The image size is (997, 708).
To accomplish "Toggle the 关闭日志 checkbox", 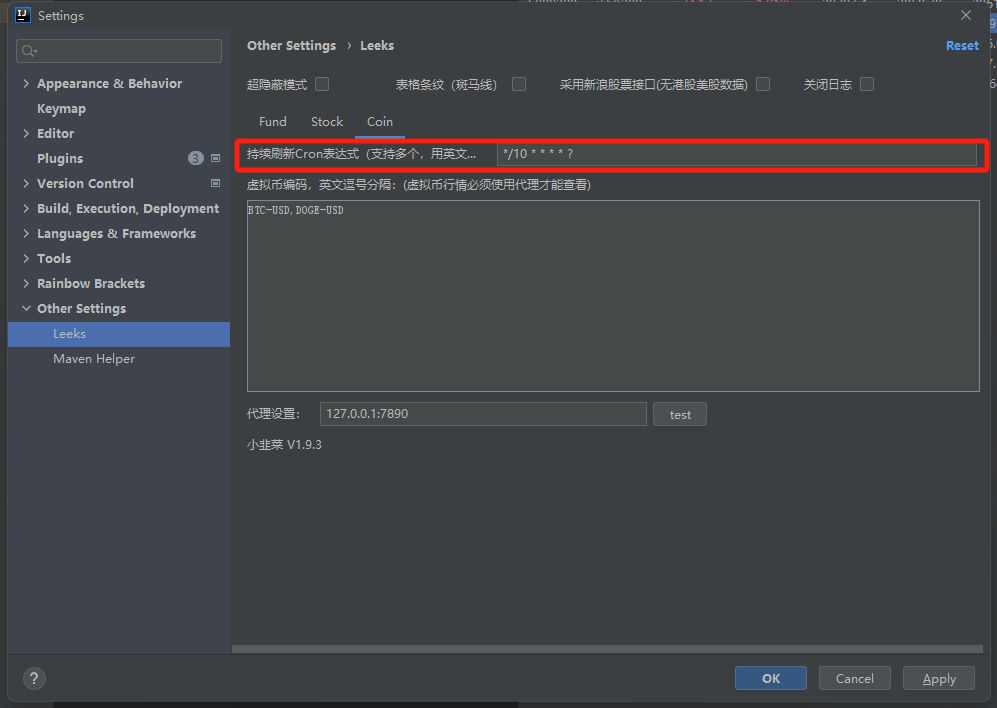I will point(867,84).
